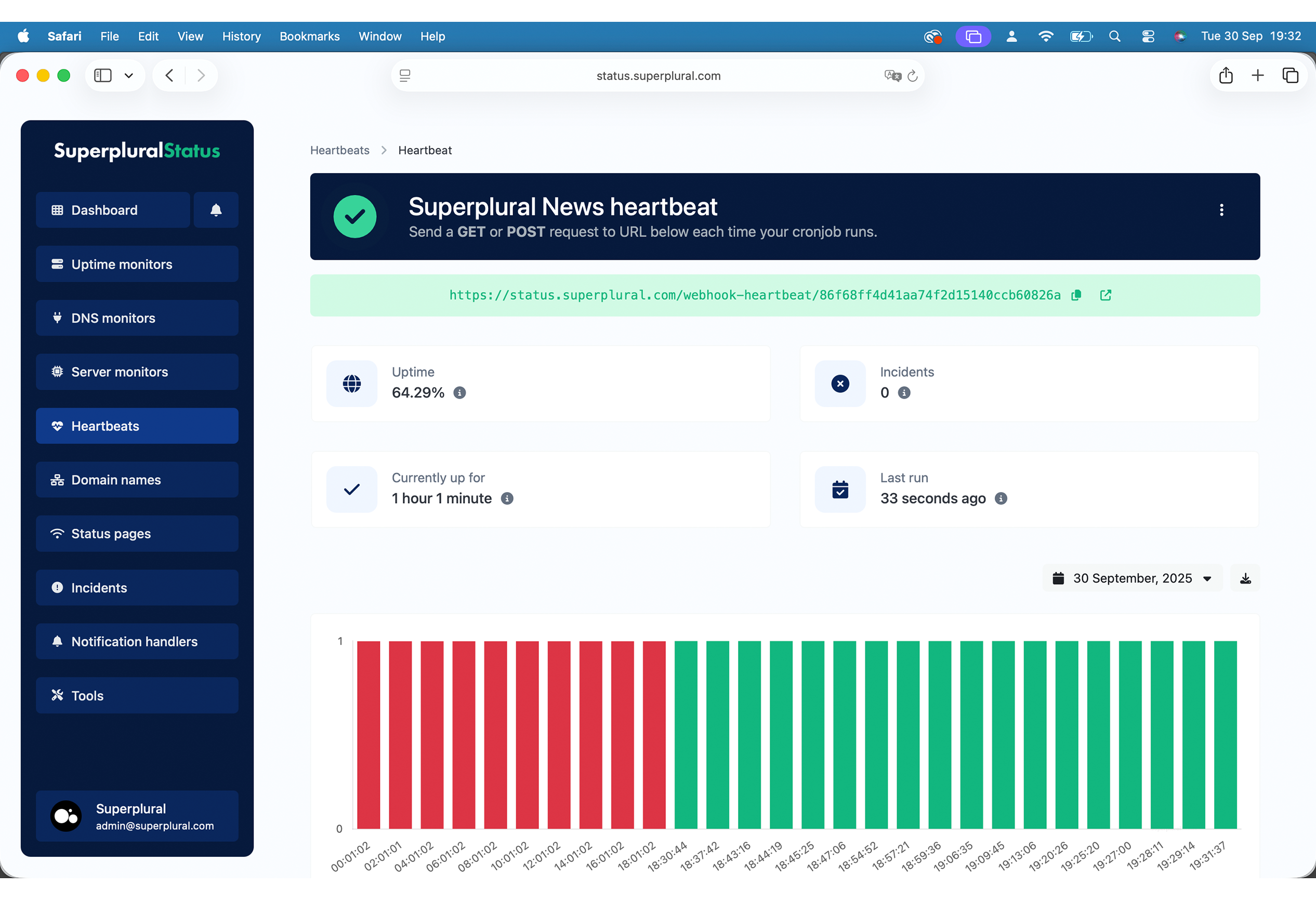The image size is (1316, 900).
Task: Click the Translate icon in the address bar
Action: 892,76
